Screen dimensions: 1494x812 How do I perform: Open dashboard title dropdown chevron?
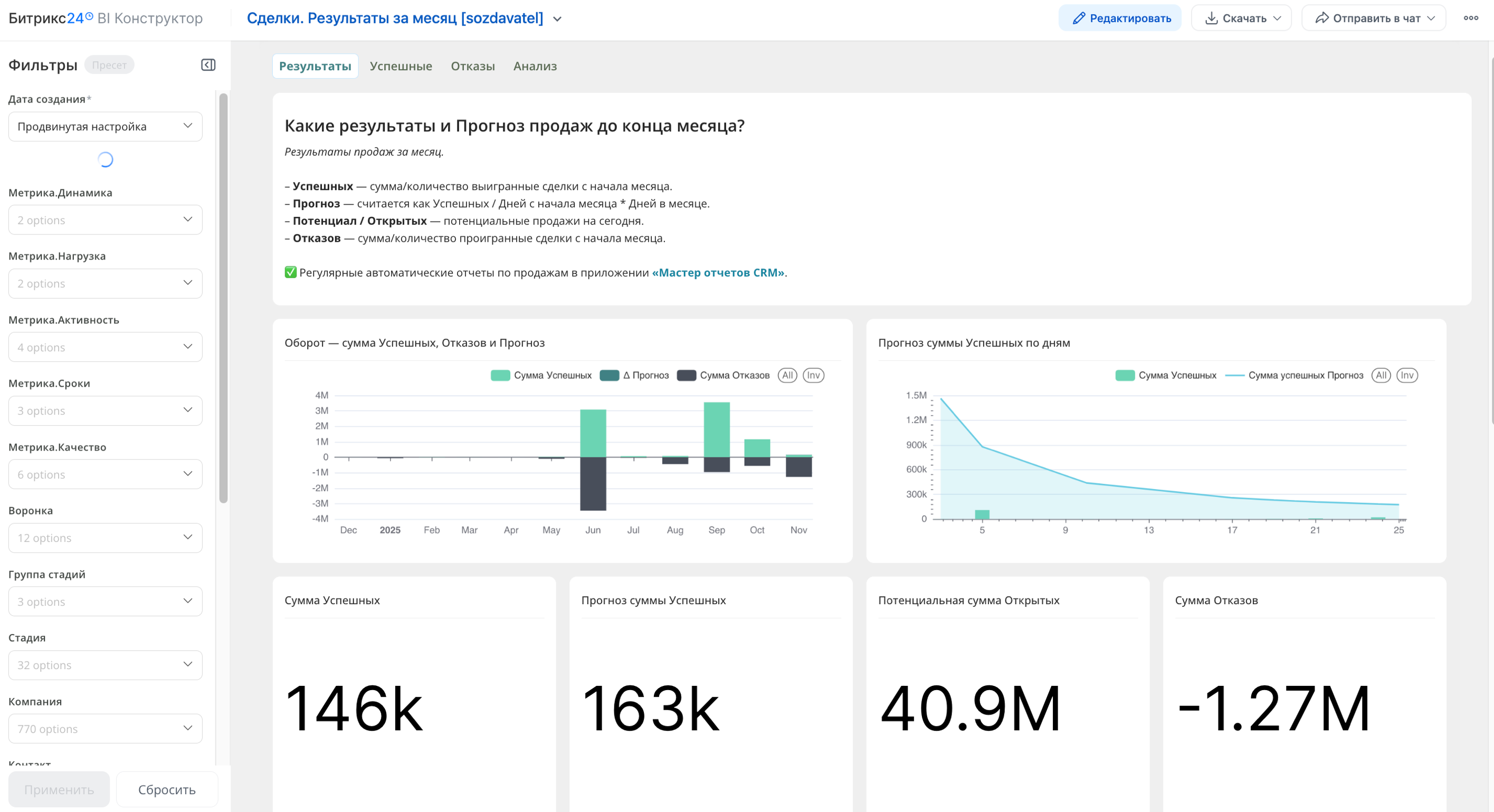557,19
